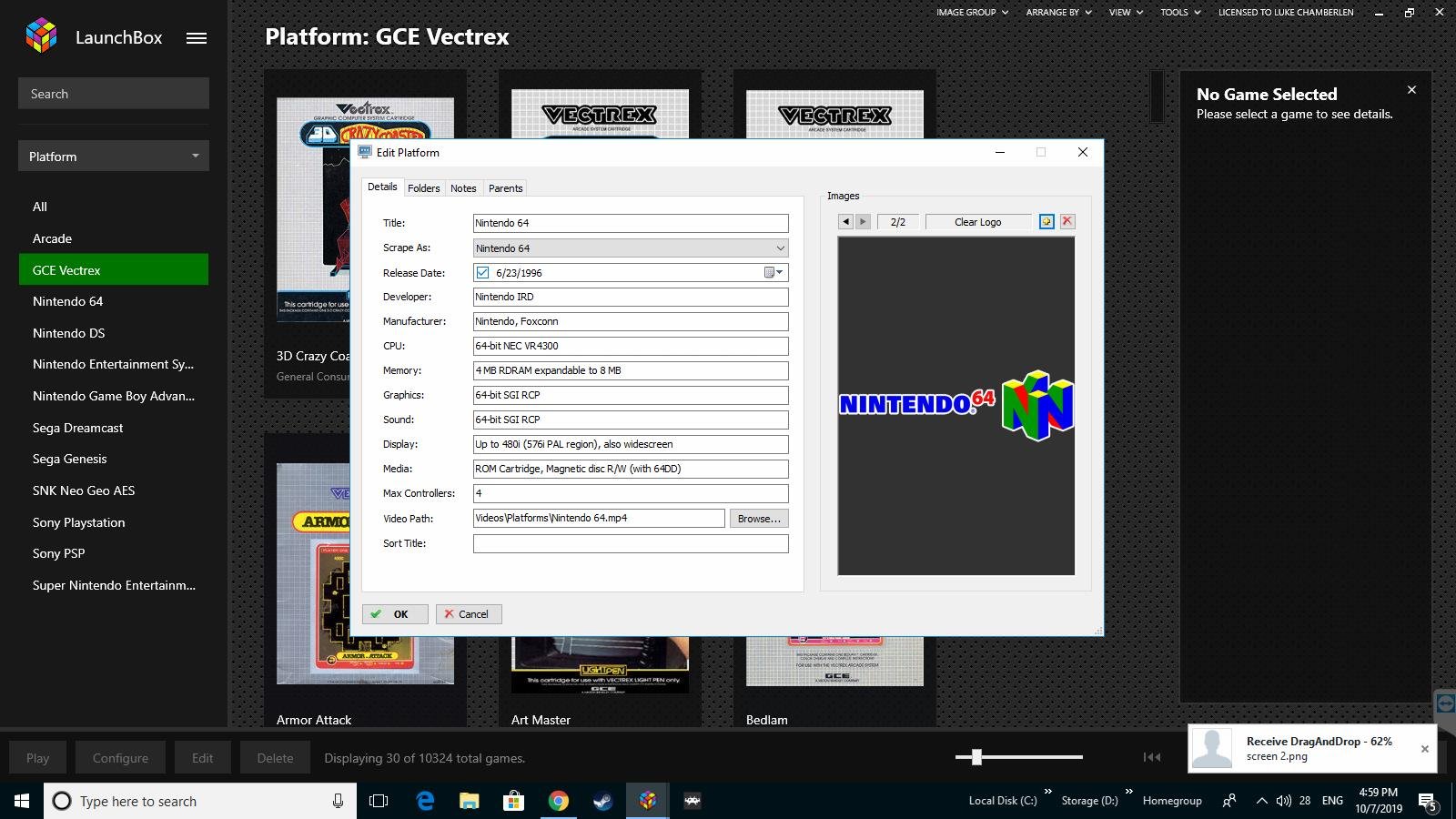Toggle the Release Date checkbox

coord(482,272)
